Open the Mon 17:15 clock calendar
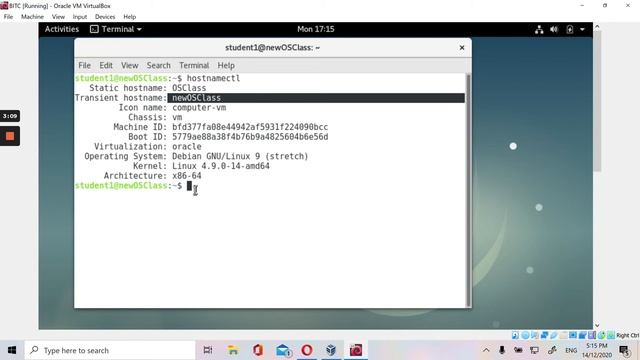 [x=316, y=29]
